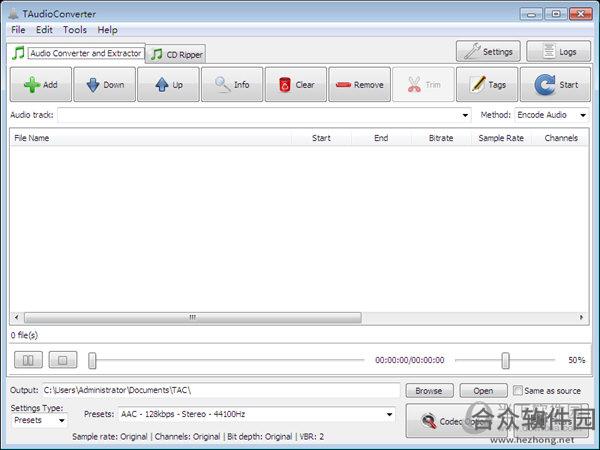The image size is (600, 450).
Task: Click the Sample Rate column header
Action: click(x=501, y=138)
